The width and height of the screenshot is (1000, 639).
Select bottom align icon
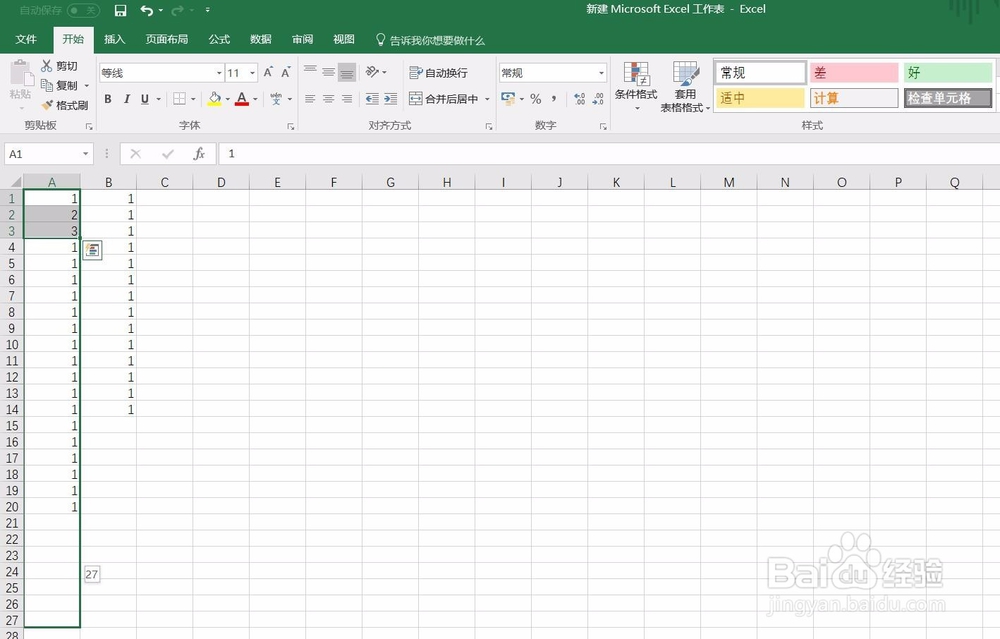(x=347, y=72)
